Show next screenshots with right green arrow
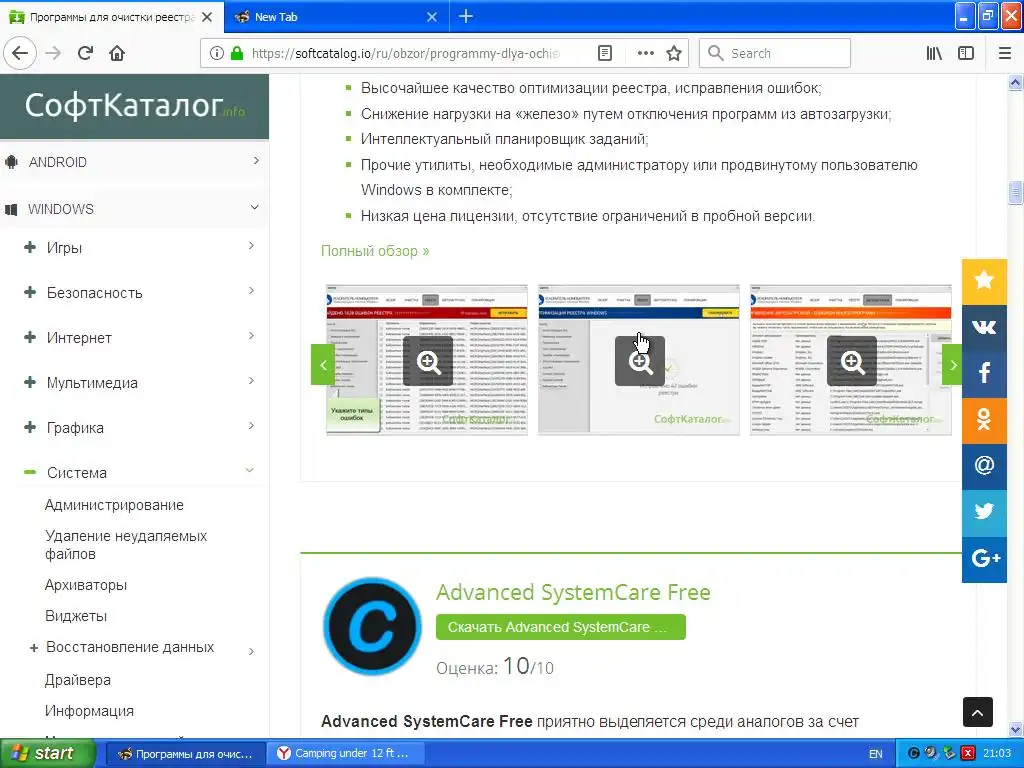The image size is (1024, 768). [x=953, y=364]
